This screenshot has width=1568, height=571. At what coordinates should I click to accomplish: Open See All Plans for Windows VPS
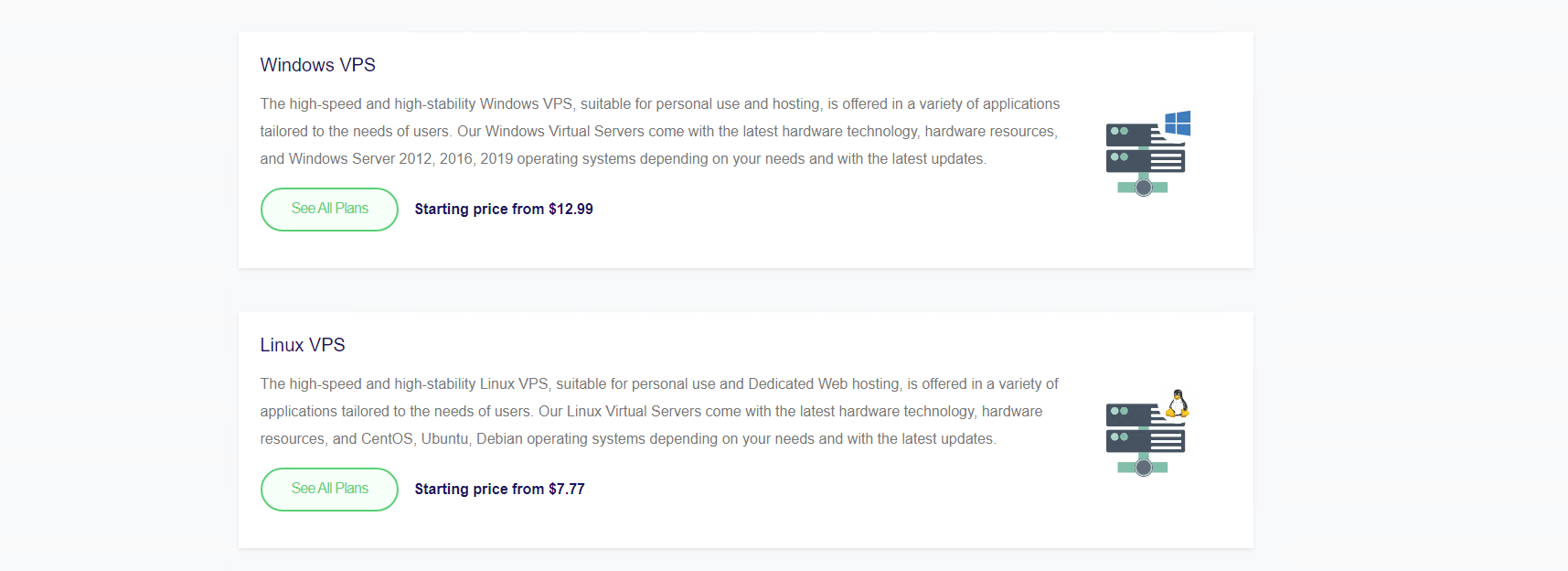tap(329, 209)
